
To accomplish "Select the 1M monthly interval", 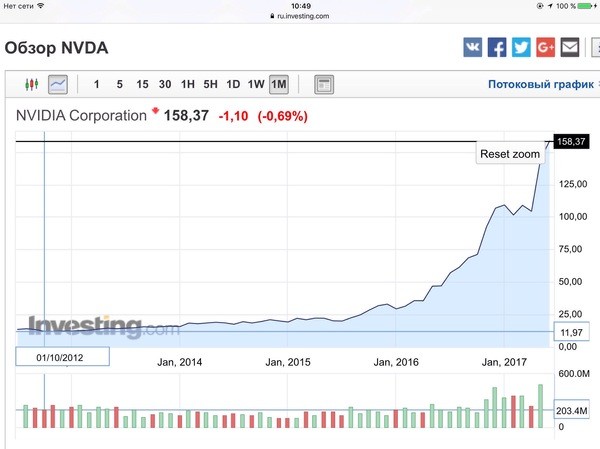I will pyautogui.click(x=279, y=84).
